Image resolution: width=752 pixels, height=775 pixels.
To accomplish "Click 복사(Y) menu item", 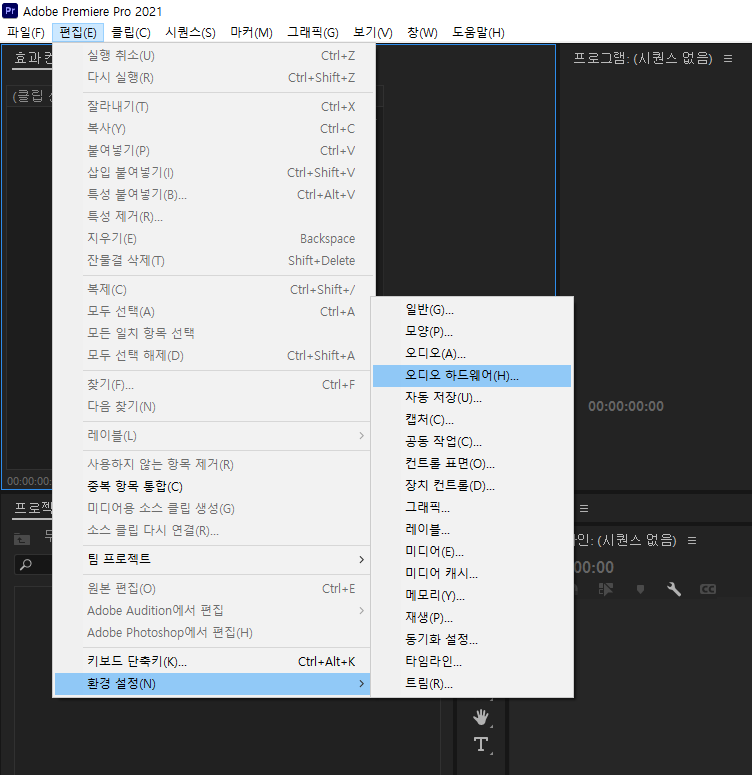I will point(212,129).
